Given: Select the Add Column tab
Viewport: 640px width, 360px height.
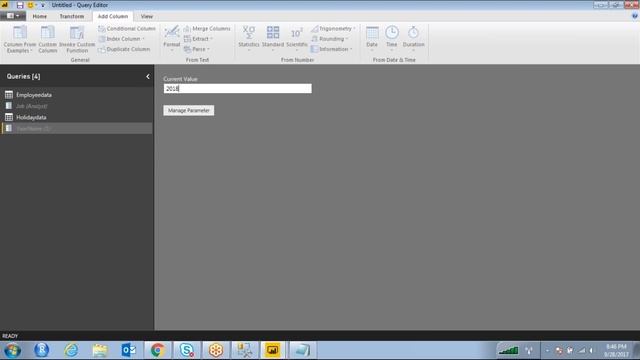Looking at the screenshot, I should [x=113, y=16].
